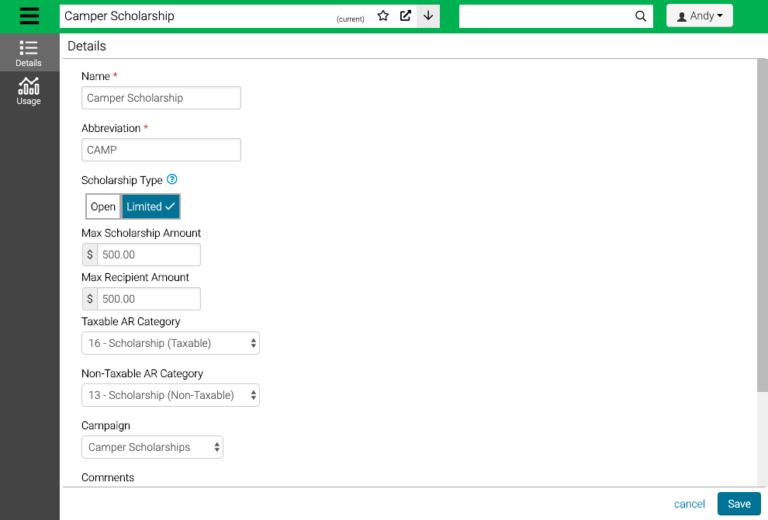Screen dimensions: 768x520
Task: Set Scholarship Type to Open
Action: tap(103, 207)
